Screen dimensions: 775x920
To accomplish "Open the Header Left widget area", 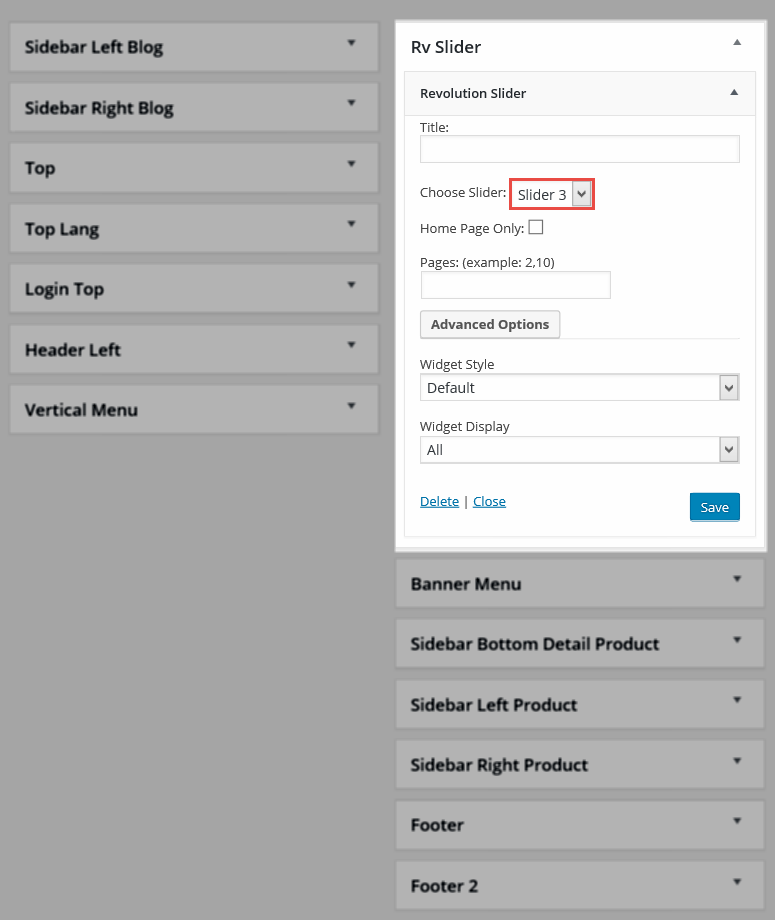I will 194,350.
